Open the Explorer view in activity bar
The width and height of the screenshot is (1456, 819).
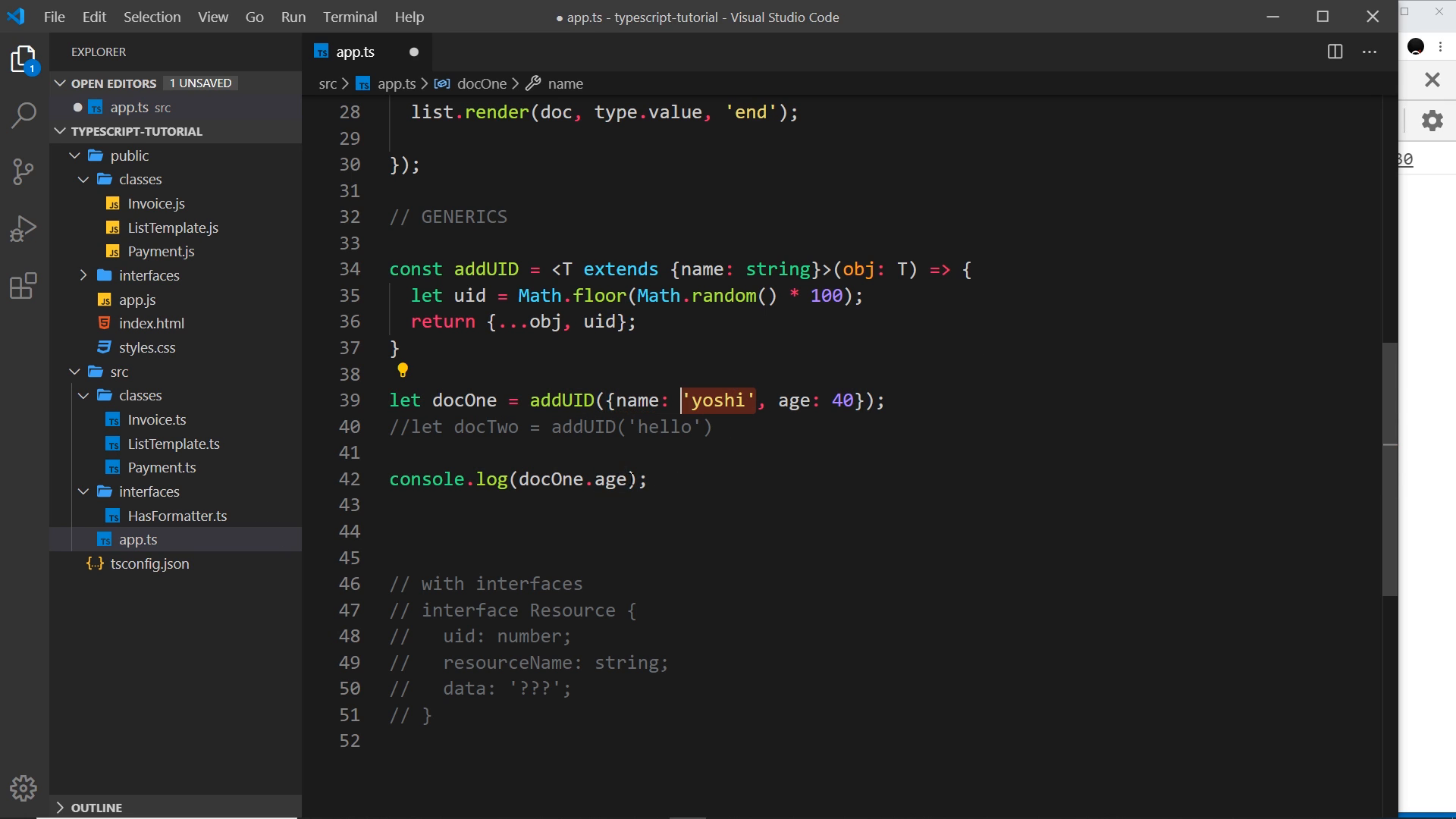point(24,59)
